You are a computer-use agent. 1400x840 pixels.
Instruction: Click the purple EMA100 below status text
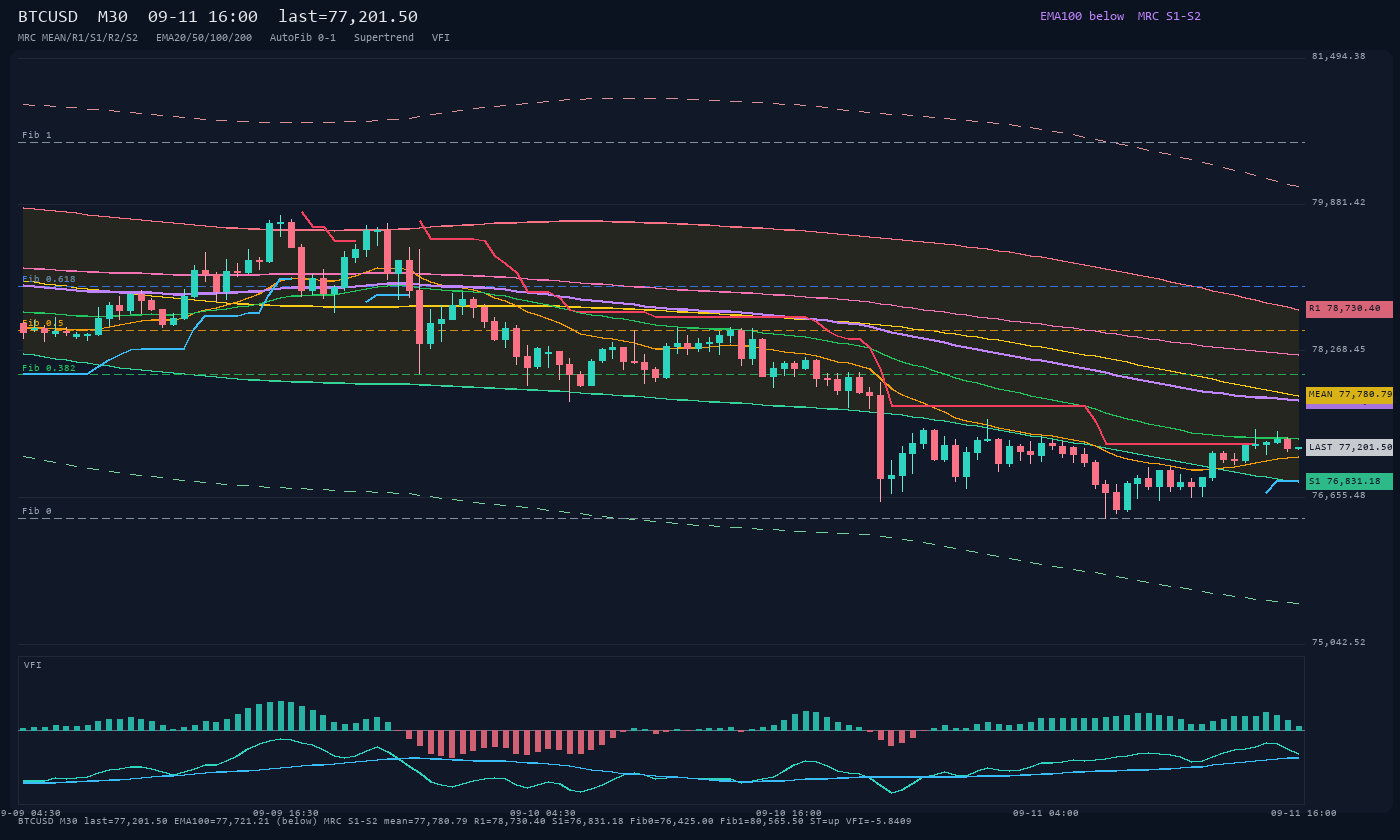[1082, 16]
